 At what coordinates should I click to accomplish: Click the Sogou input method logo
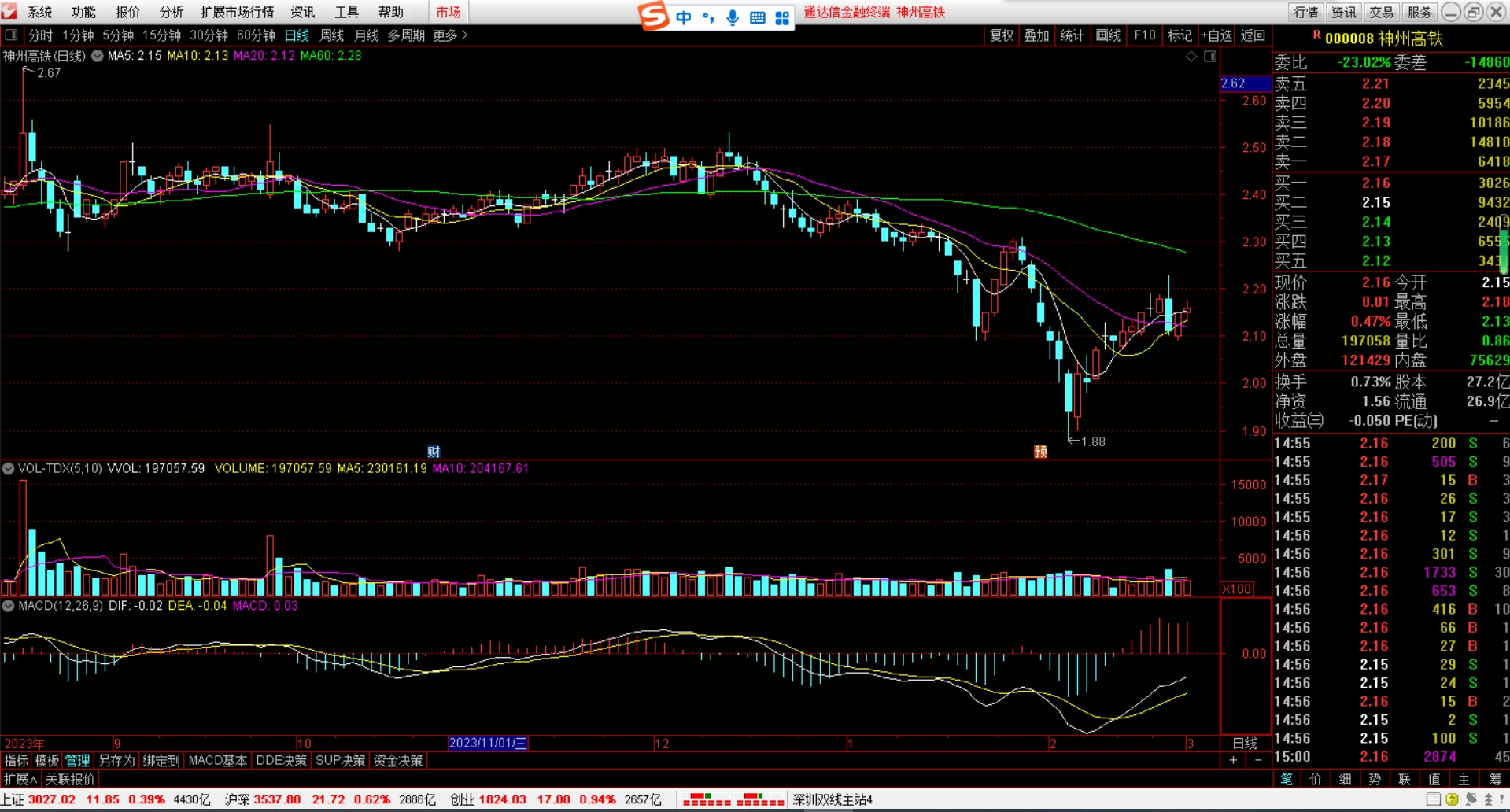pos(653,16)
